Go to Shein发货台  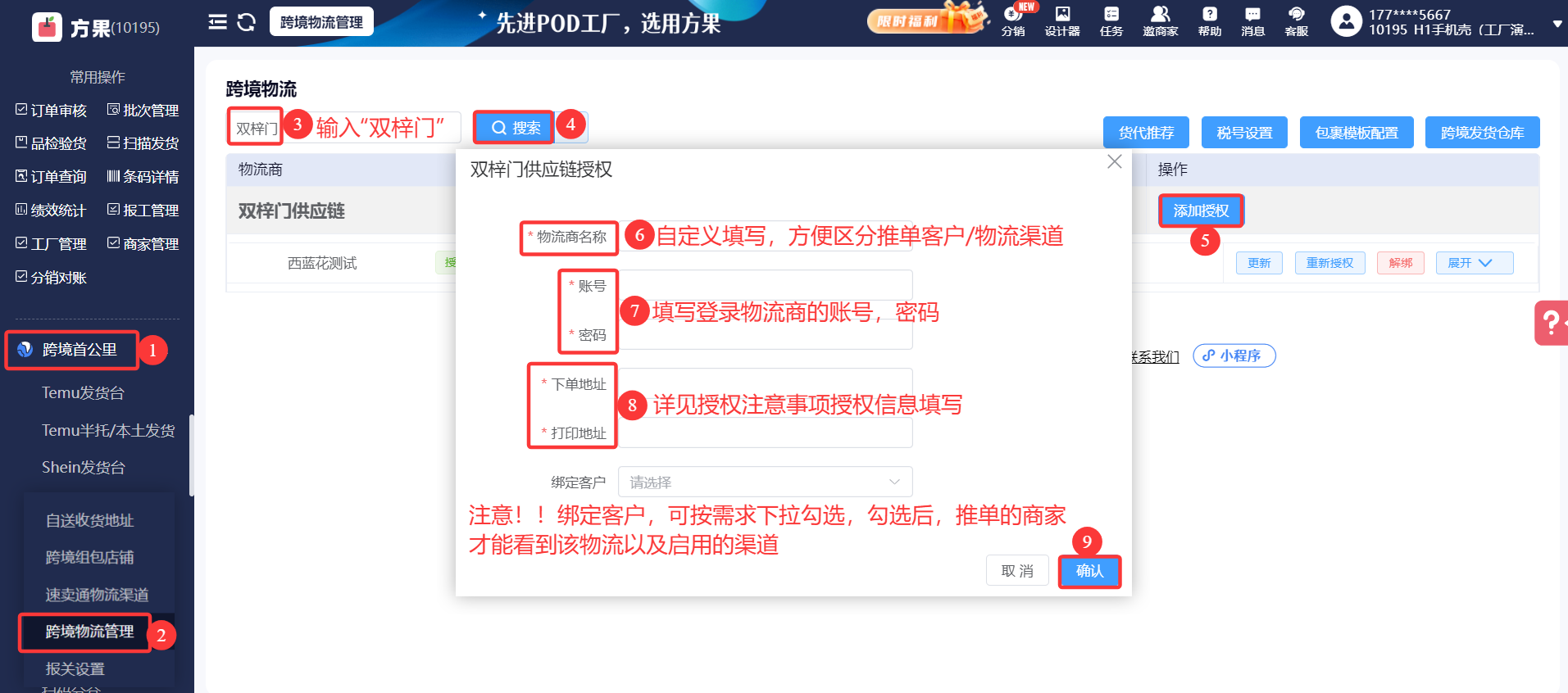tap(84, 468)
